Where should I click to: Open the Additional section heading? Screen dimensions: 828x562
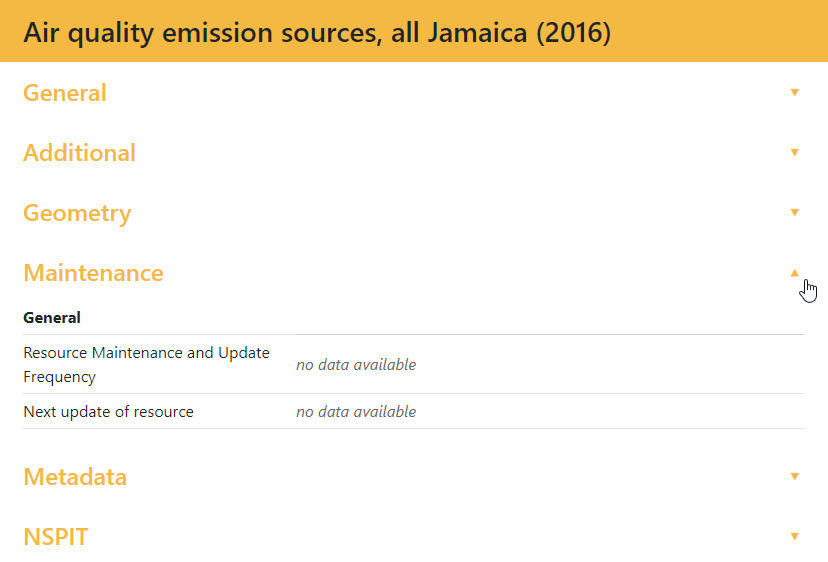click(80, 153)
